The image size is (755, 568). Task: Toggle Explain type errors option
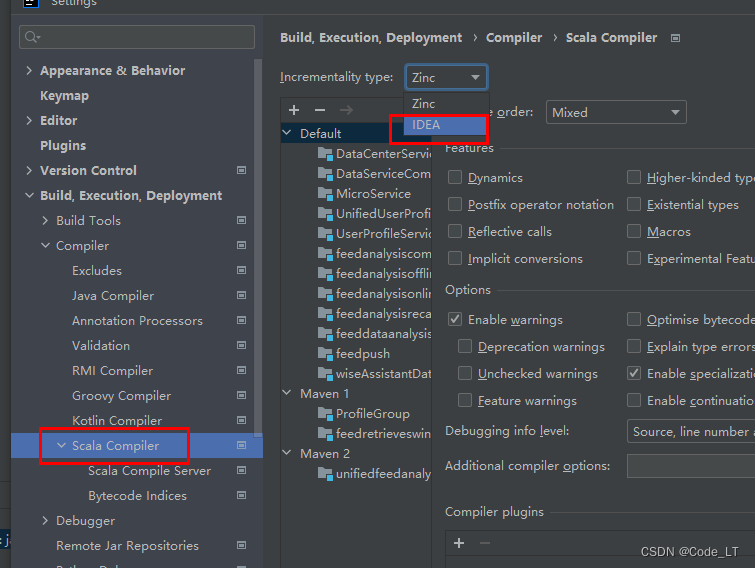click(x=634, y=347)
